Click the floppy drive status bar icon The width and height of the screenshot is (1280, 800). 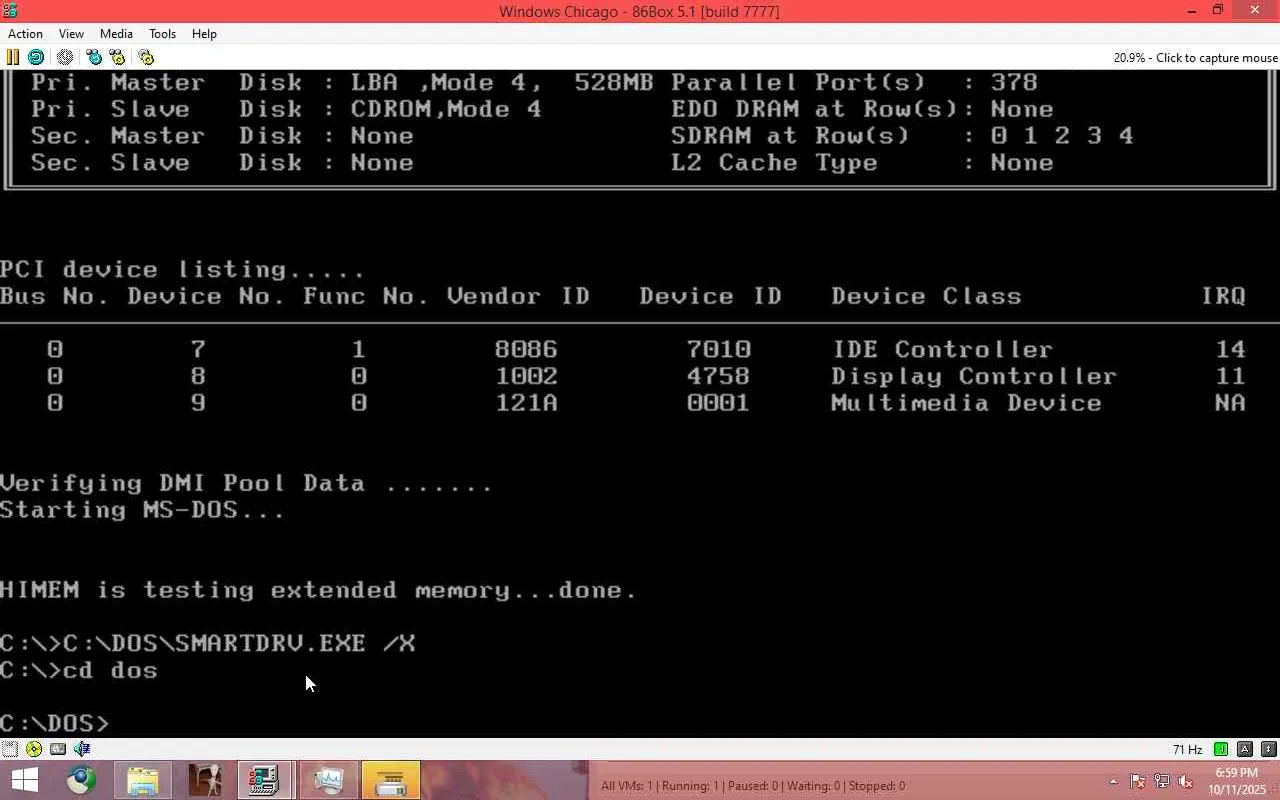[9, 749]
